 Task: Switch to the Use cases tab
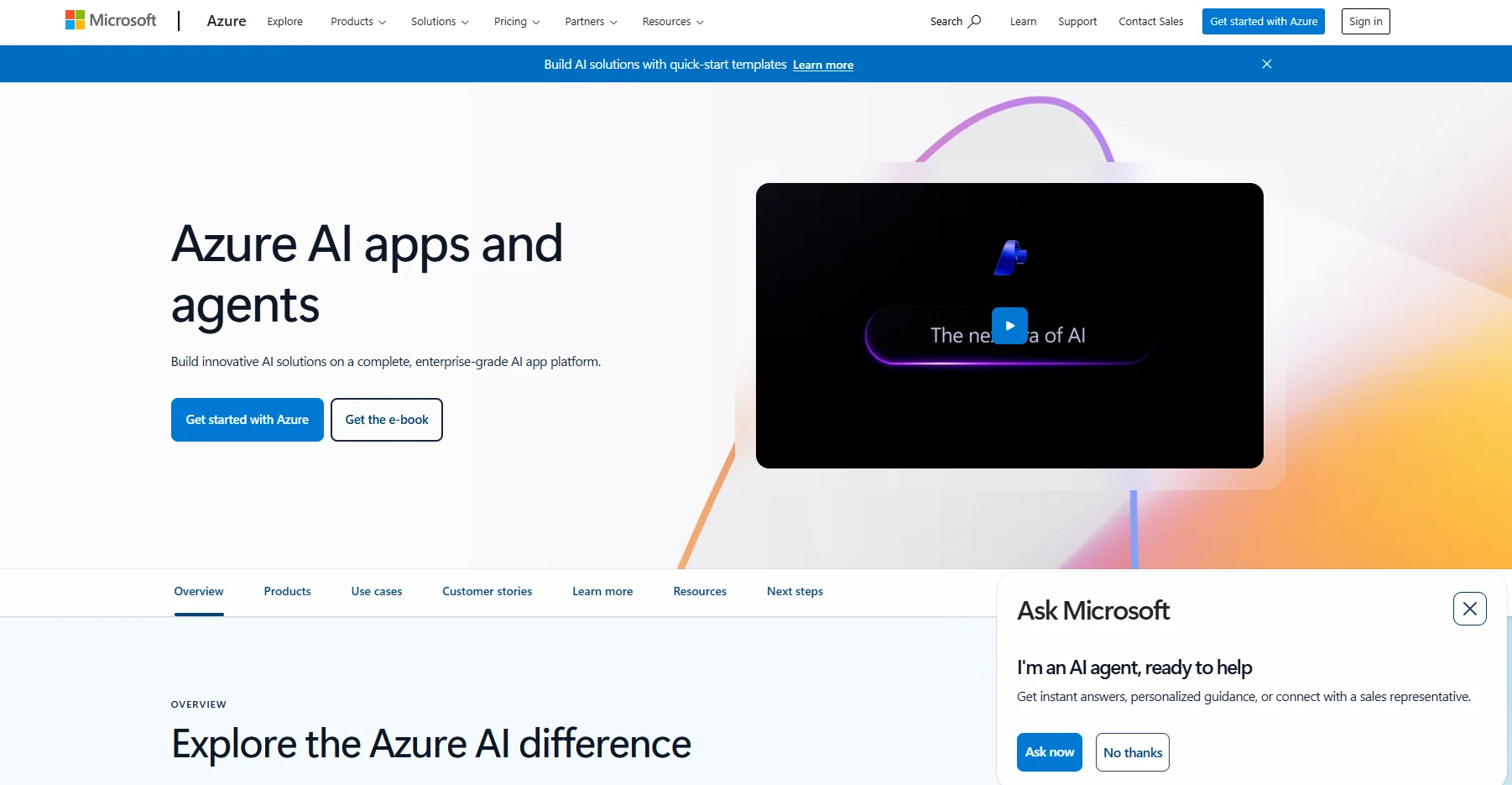376,591
